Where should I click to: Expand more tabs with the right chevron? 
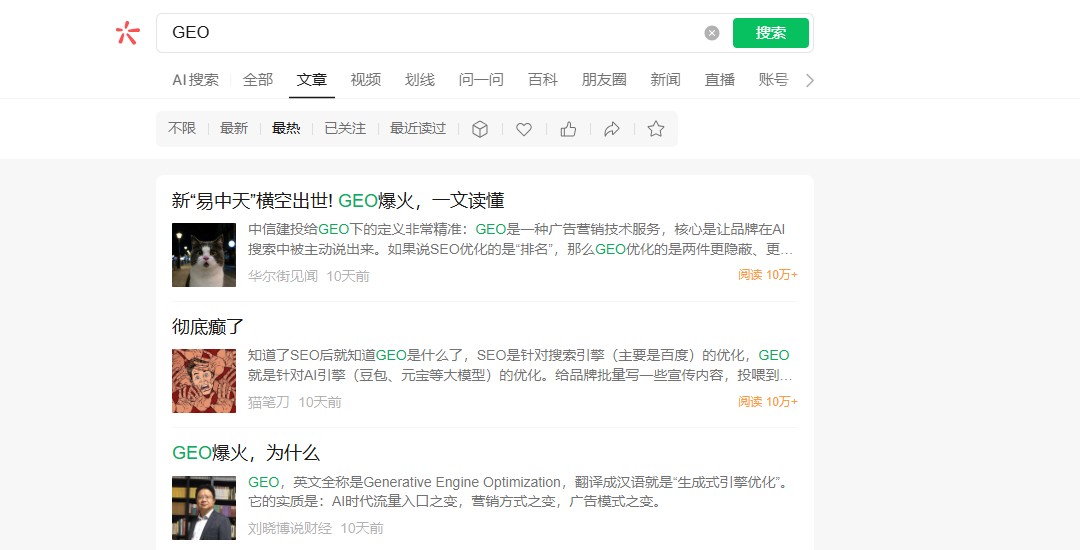[x=810, y=81]
